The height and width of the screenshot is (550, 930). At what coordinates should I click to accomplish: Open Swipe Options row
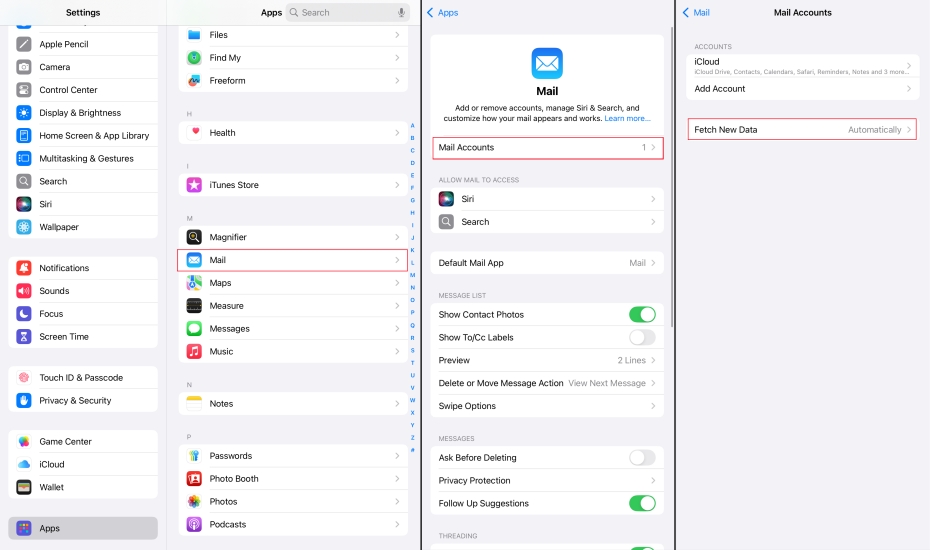(547, 406)
